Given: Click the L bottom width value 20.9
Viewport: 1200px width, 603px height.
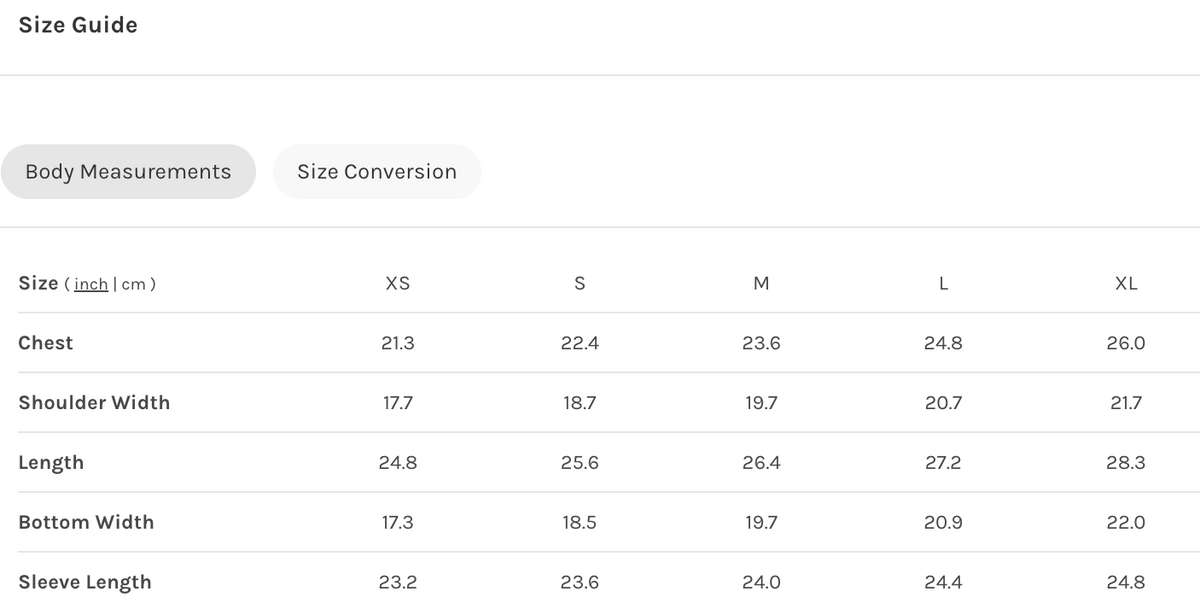Looking at the screenshot, I should click(x=943, y=522).
